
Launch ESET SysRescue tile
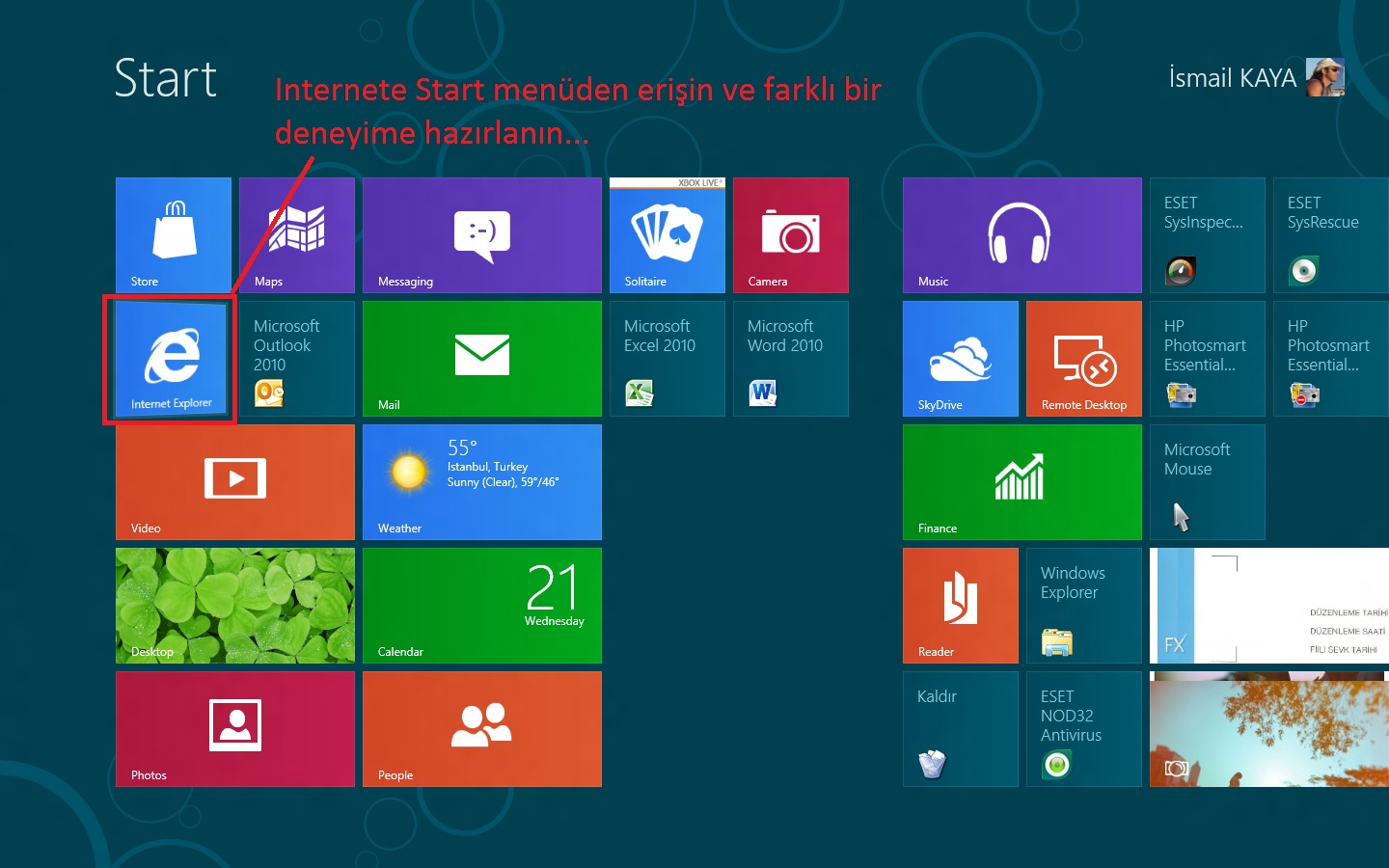[x=1331, y=235]
